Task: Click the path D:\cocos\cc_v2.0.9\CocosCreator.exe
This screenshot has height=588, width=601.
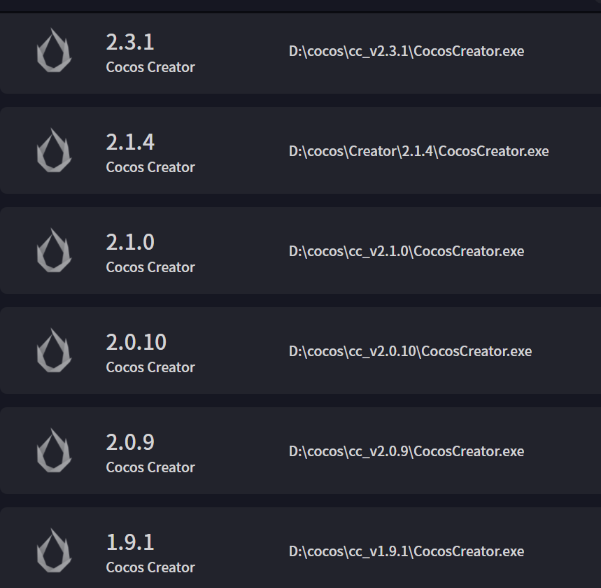Action: pyautogui.click(x=406, y=451)
